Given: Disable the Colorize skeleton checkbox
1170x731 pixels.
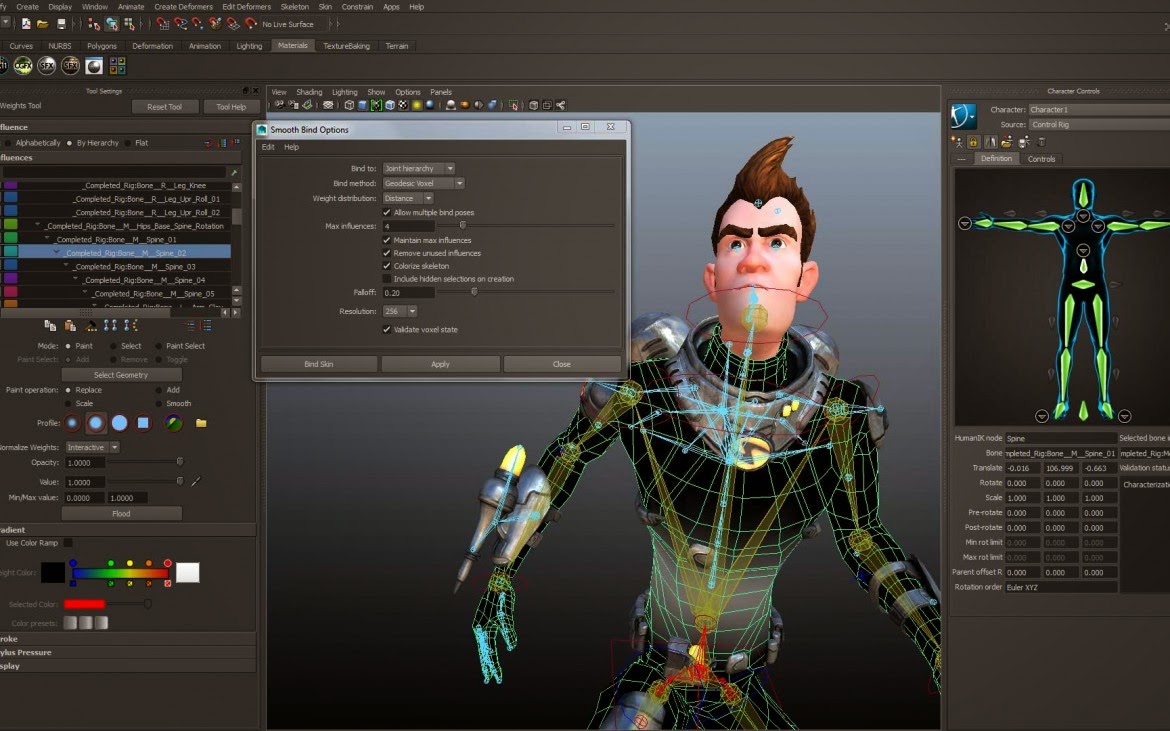Looking at the screenshot, I should (386, 266).
